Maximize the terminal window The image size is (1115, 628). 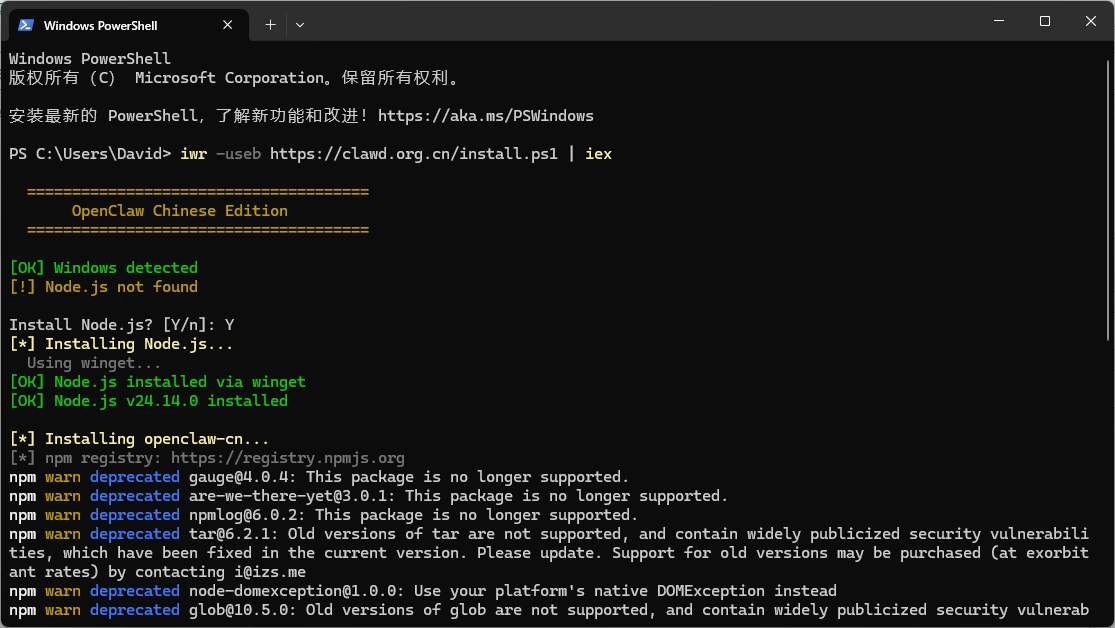point(1045,21)
